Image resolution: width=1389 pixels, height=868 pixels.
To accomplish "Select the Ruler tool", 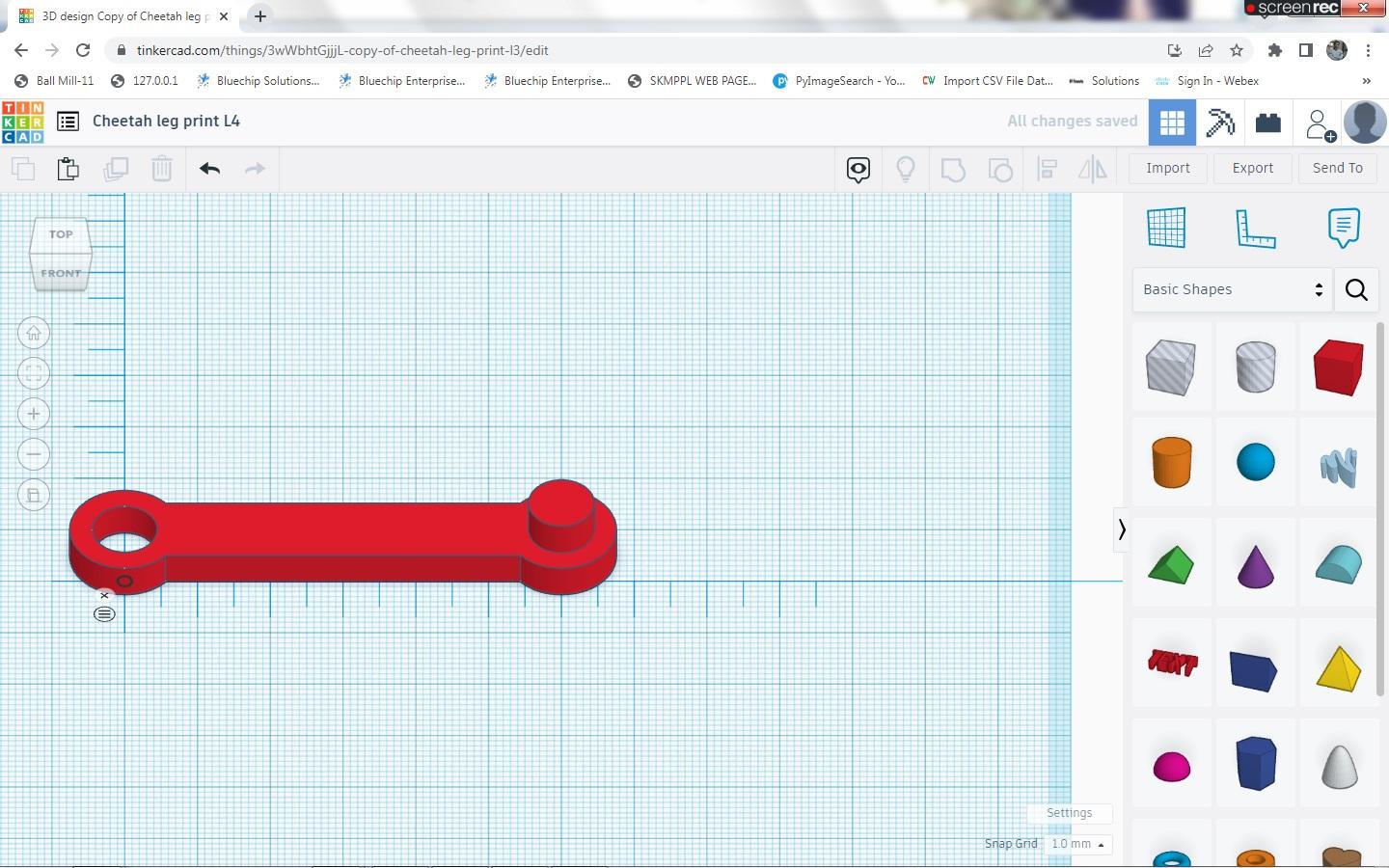I will click(1255, 229).
